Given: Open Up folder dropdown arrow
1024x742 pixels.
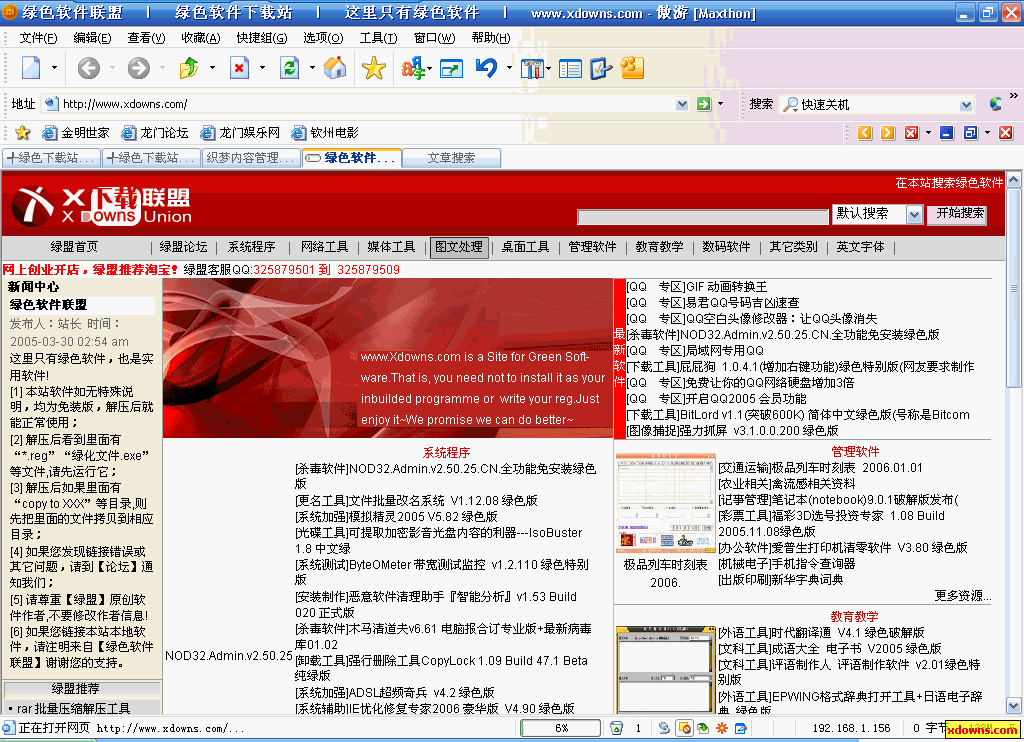Looking at the screenshot, I should (x=212, y=67).
